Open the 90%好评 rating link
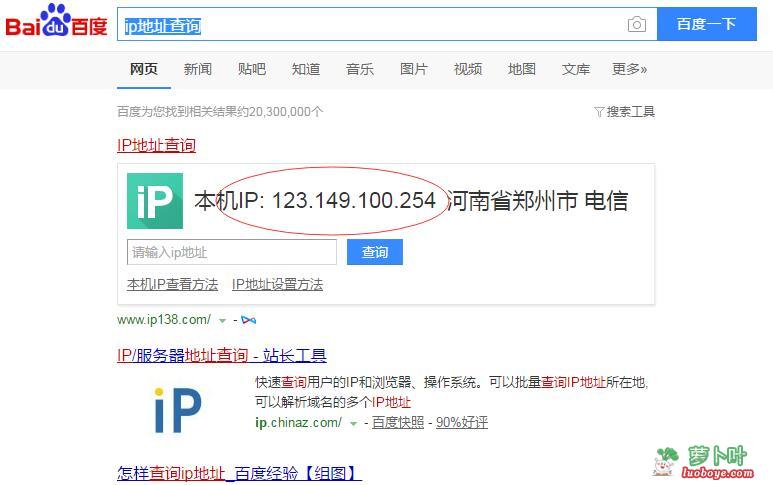The width and height of the screenshot is (773, 485). coord(462,423)
